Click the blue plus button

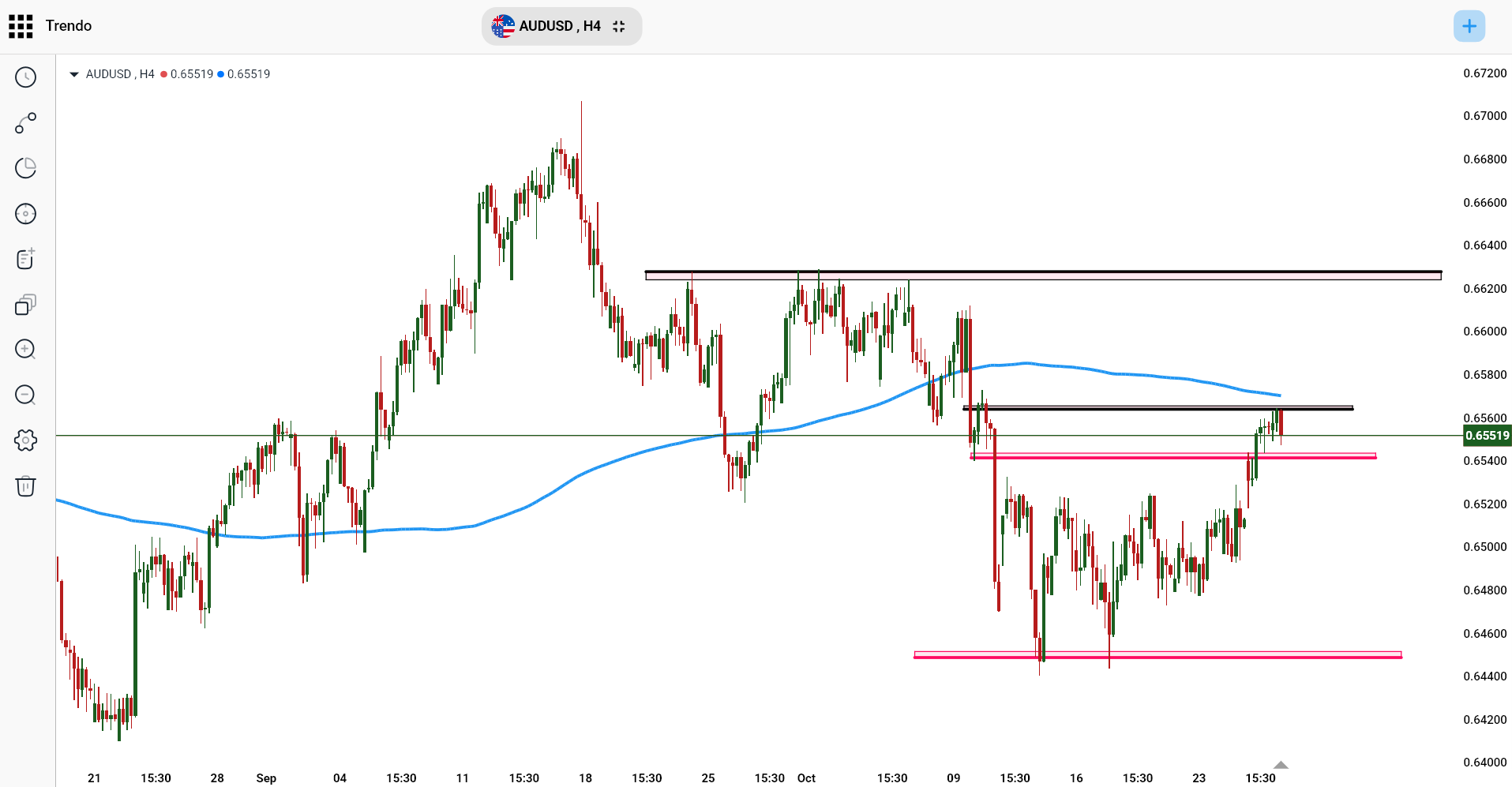pyautogui.click(x=1469, y=26)
